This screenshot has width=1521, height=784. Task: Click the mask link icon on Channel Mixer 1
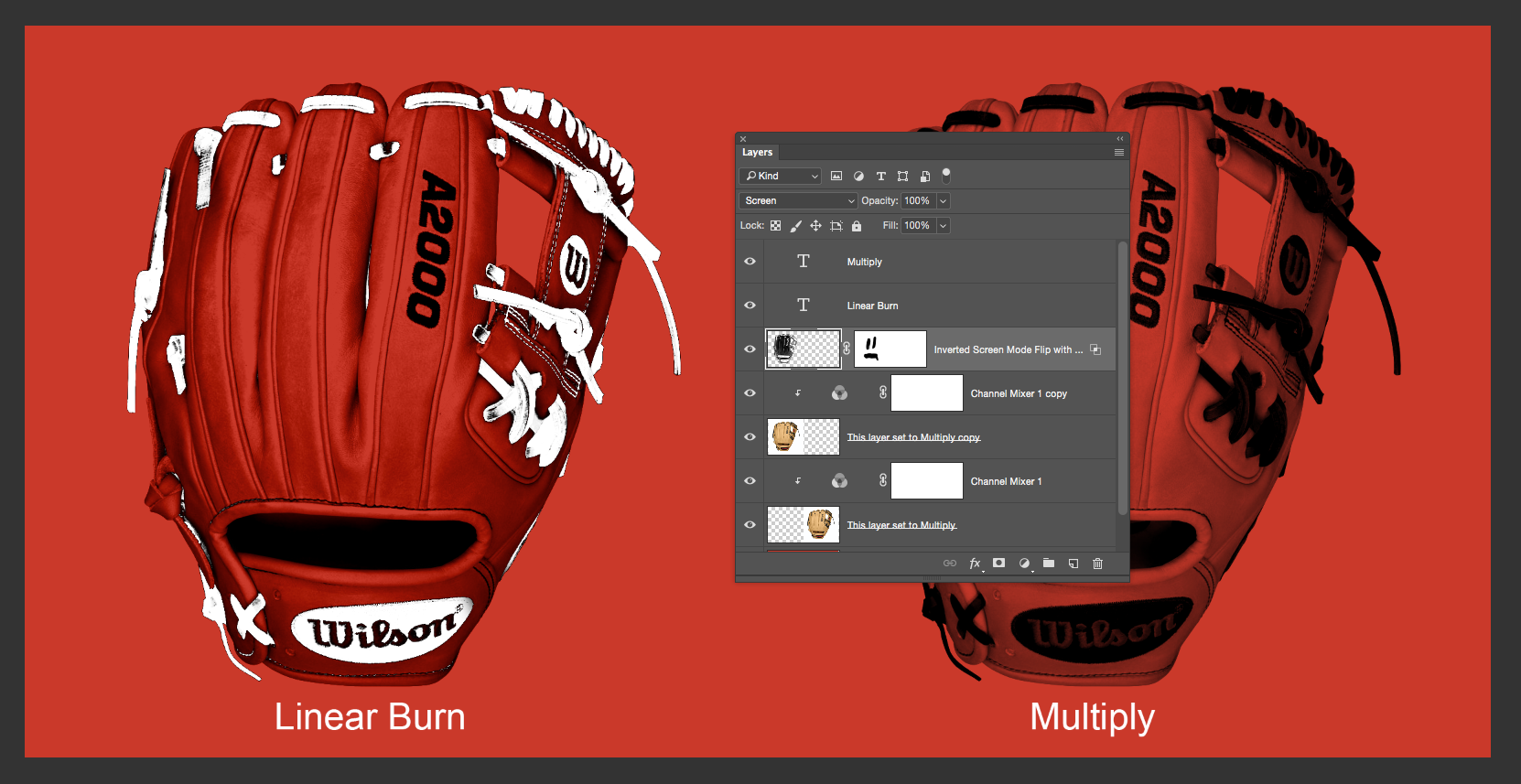tap(883, 480)
